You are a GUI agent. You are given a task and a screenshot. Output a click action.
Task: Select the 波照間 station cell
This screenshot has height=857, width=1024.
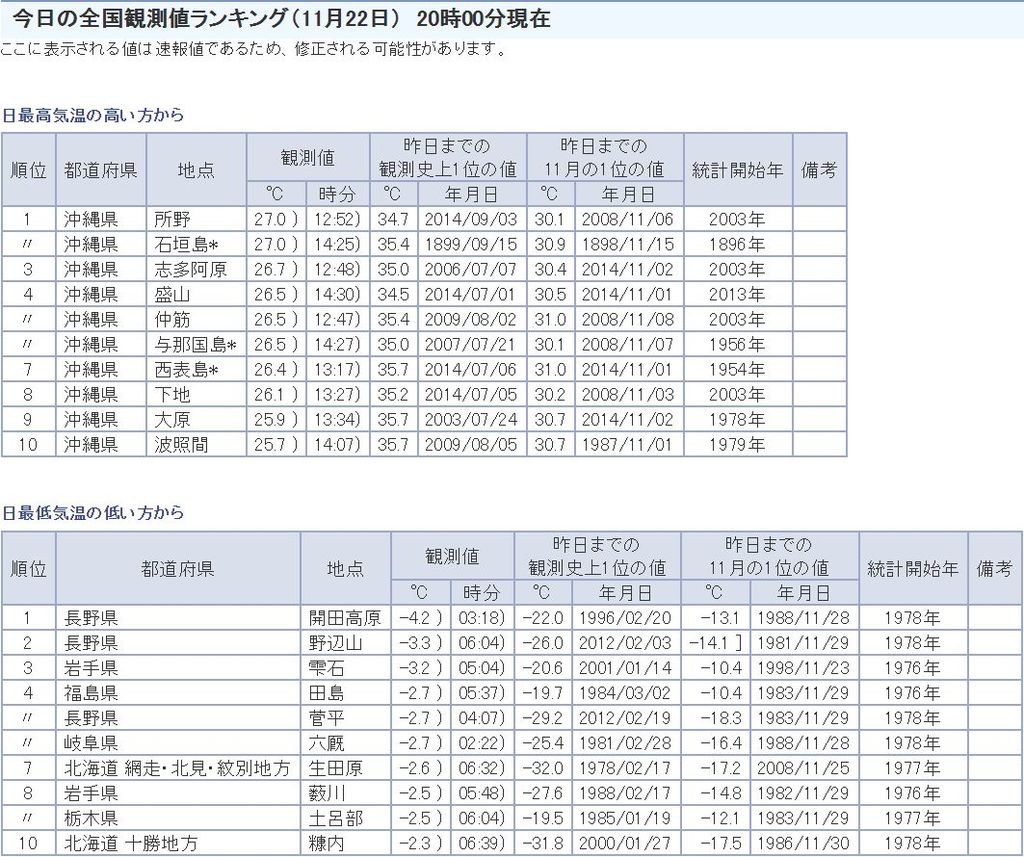point(197,445)
